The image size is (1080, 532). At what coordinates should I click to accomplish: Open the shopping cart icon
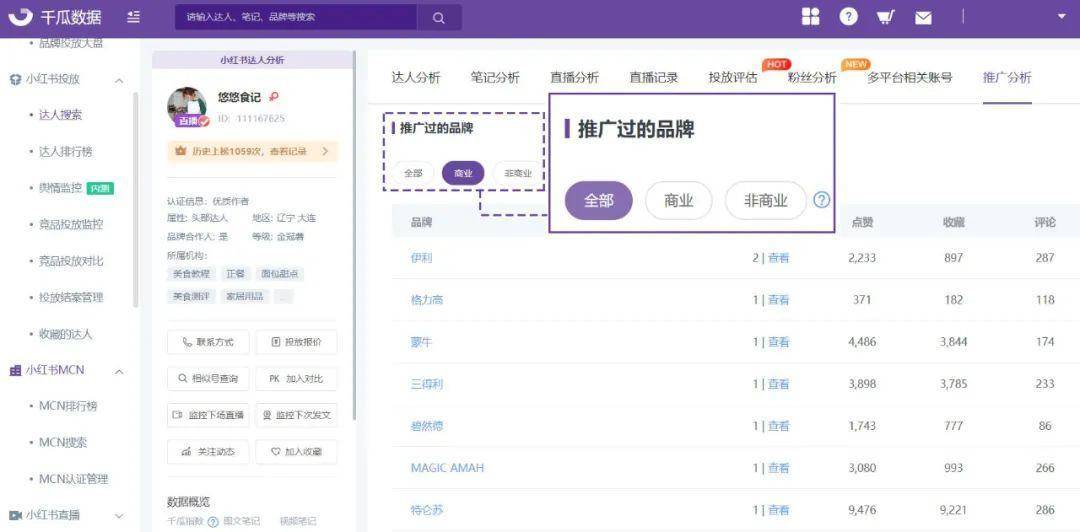tap(886, 18)
